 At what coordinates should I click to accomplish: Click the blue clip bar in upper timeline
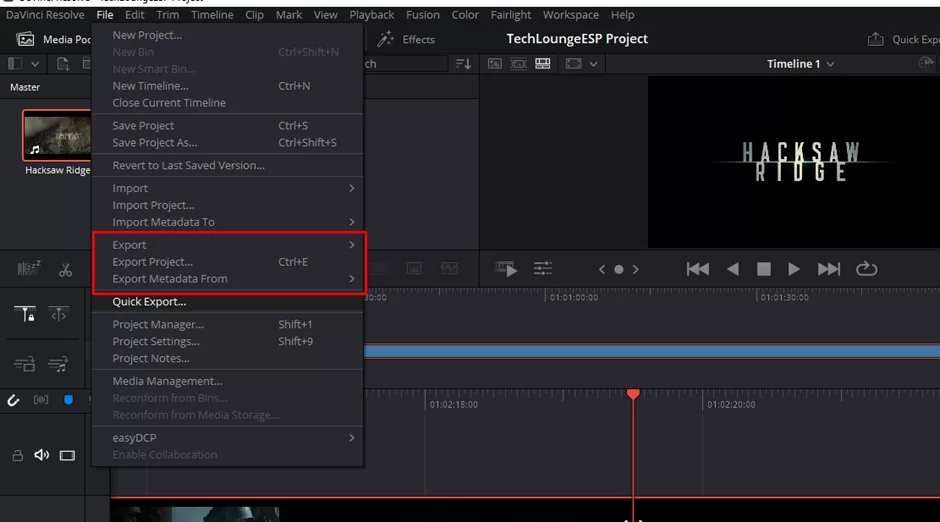point(652,352)
